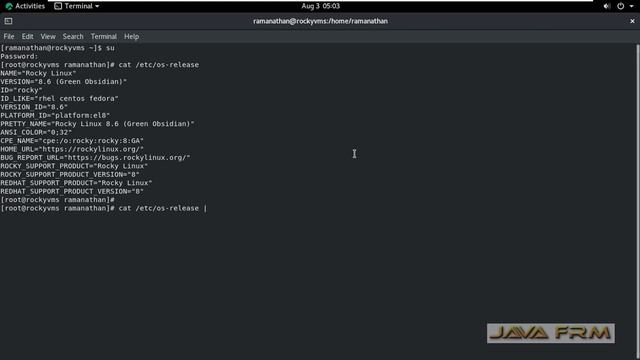Click the REDHAT_SUPPORT_PRODUCT_VERSION="8" line
This screenshot has height=360, width=640.
click(72, 191)
